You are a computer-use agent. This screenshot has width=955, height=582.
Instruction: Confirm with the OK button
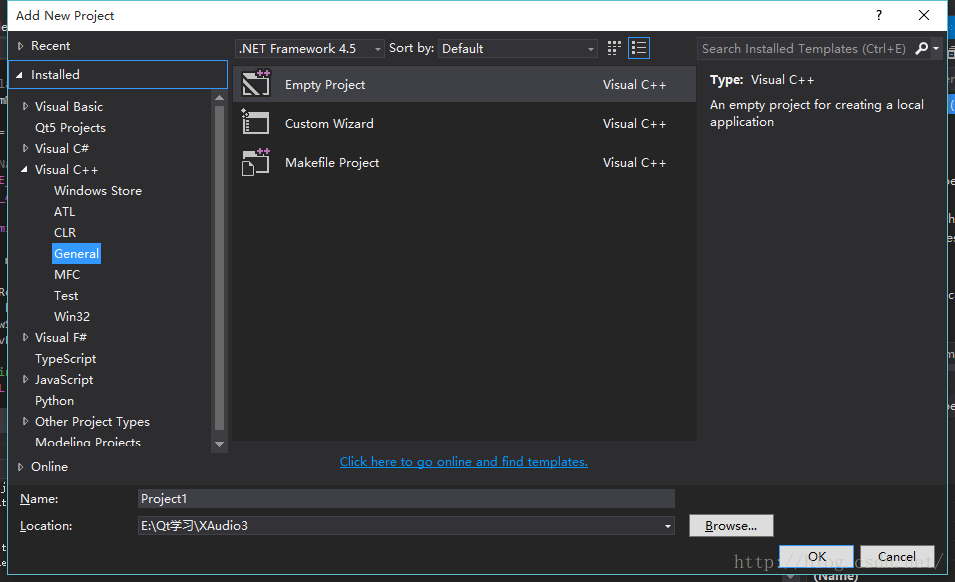(817, 556)
